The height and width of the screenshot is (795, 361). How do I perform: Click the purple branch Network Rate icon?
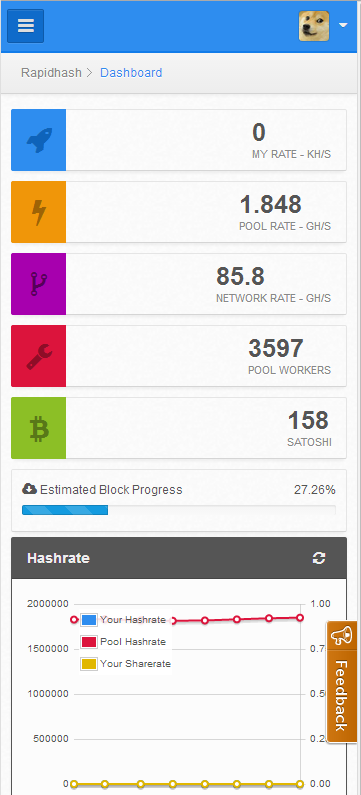[x=39, y=284]
